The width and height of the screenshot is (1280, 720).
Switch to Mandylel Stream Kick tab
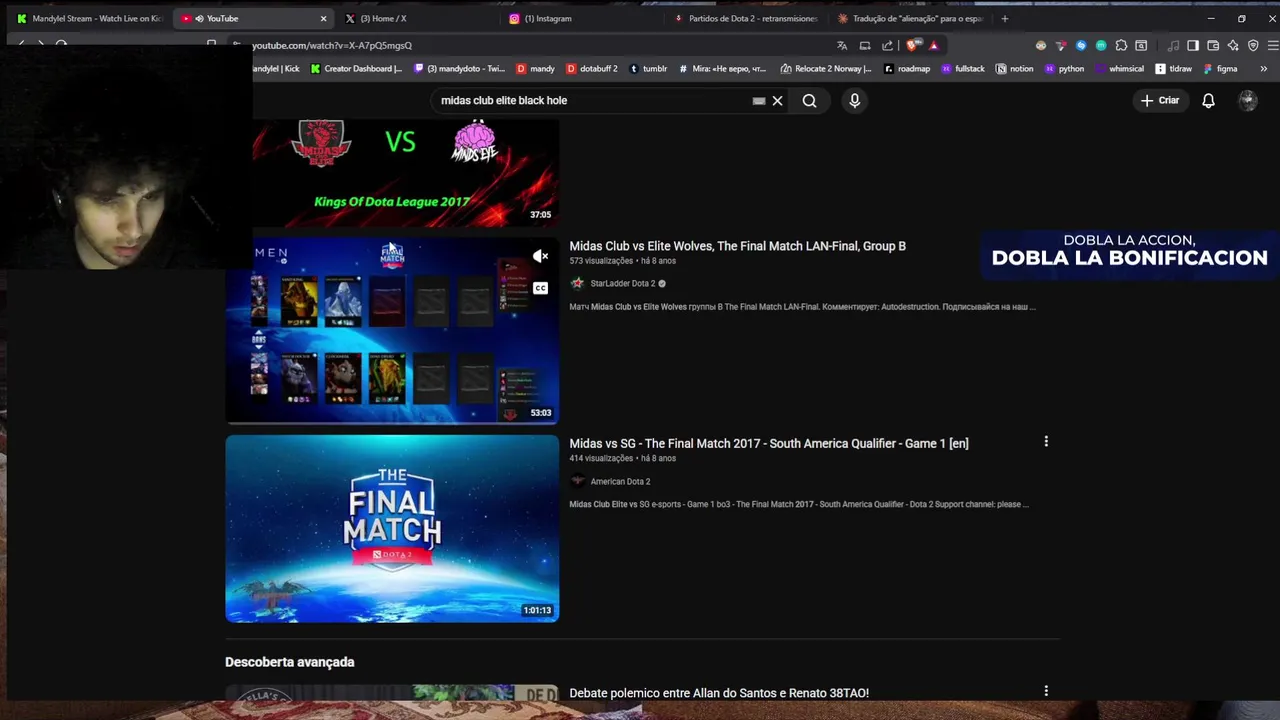[88, 18]
